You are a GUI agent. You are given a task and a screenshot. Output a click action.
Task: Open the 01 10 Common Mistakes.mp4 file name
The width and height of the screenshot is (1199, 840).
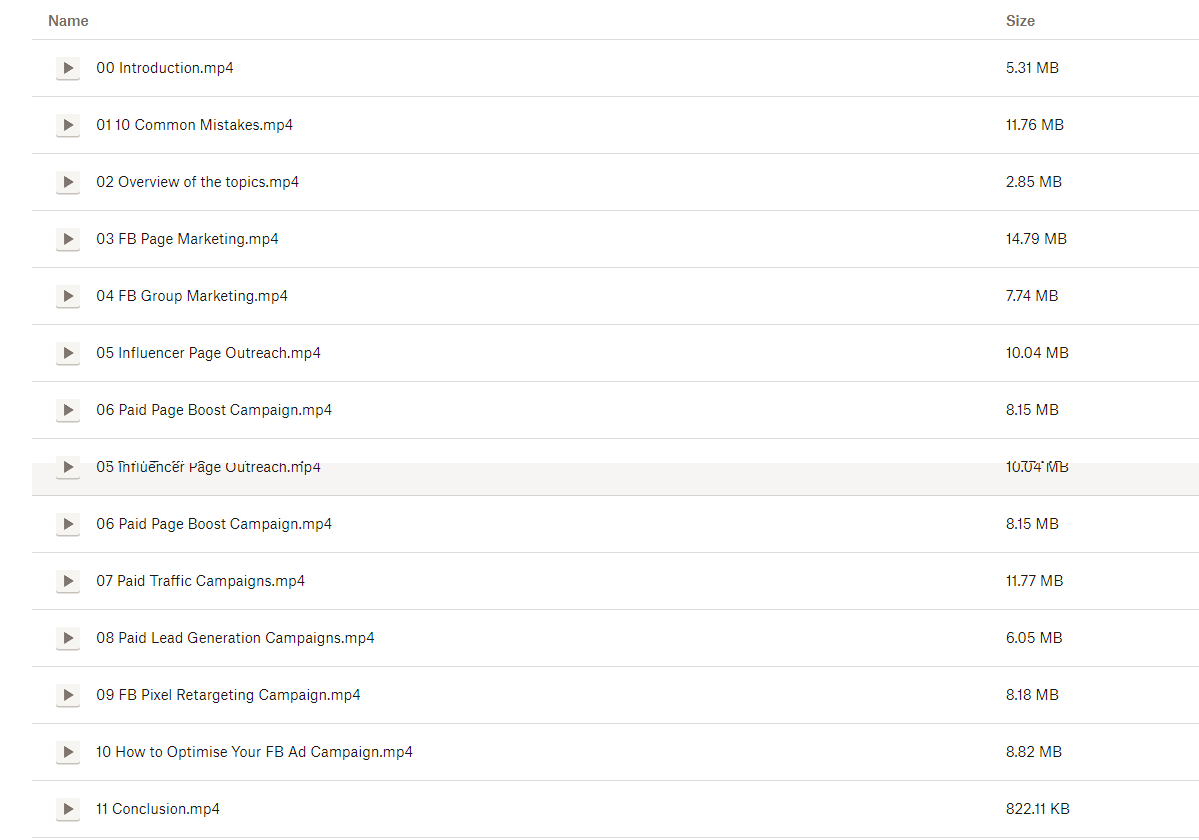[x=195, y=125]
